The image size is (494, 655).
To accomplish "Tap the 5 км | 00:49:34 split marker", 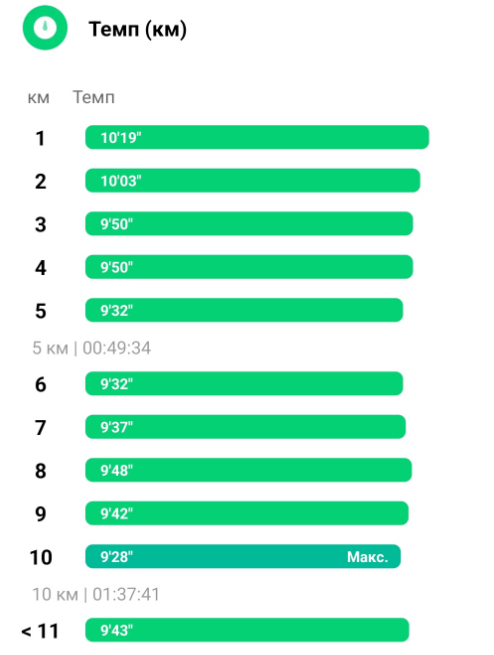I will click(x=91, y=348).
